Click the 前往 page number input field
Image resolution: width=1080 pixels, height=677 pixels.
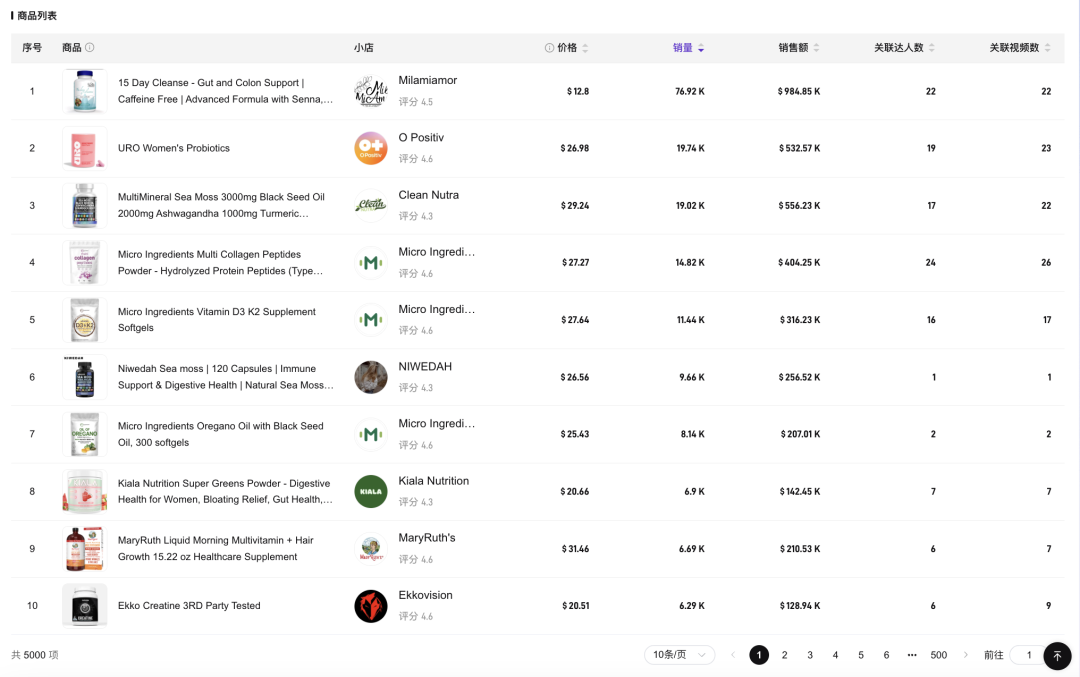point(1027,655)
